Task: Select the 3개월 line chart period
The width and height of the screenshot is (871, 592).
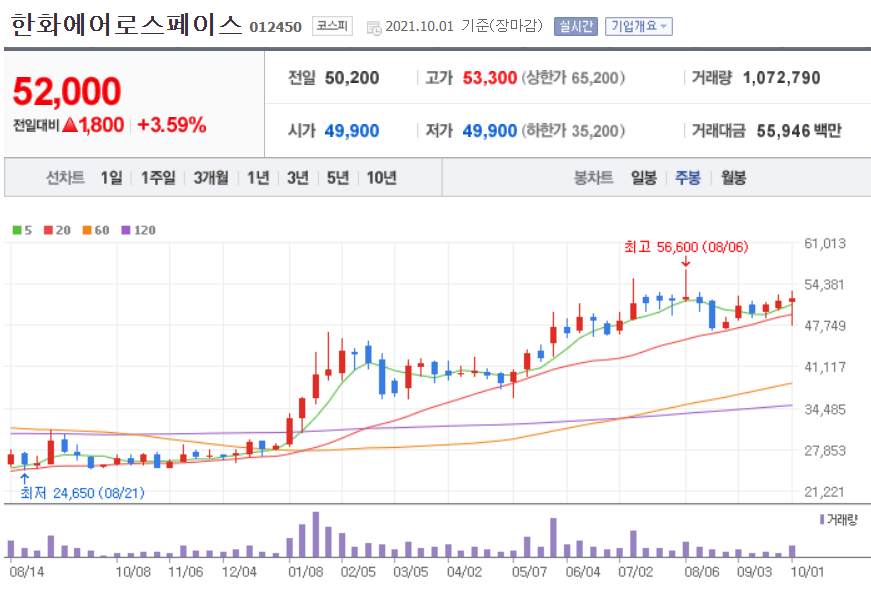Action: coord(211,178)
